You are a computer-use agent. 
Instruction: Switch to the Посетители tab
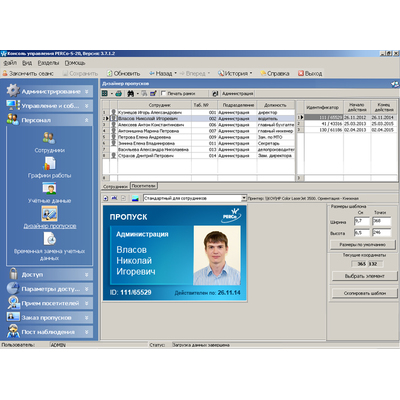[144, 186]
